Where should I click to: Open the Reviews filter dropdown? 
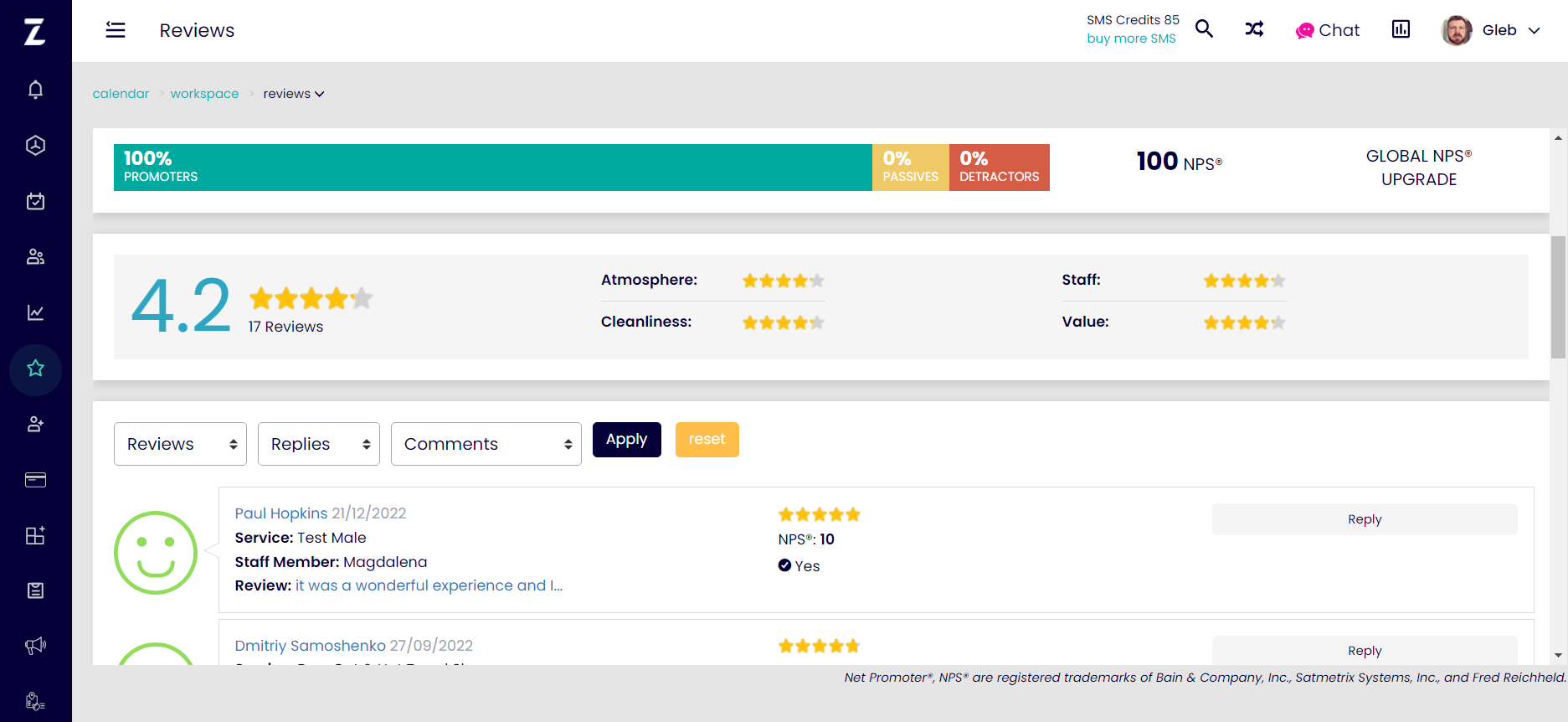point(180,444)
